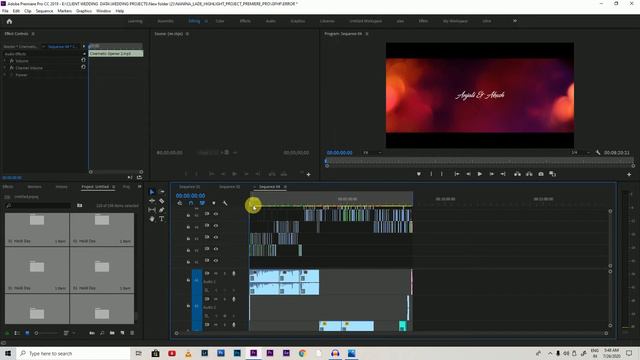Open the Program monitor zoom level dropdown
The height and width of the screenshot is (360, 640).
click(372, 153)
